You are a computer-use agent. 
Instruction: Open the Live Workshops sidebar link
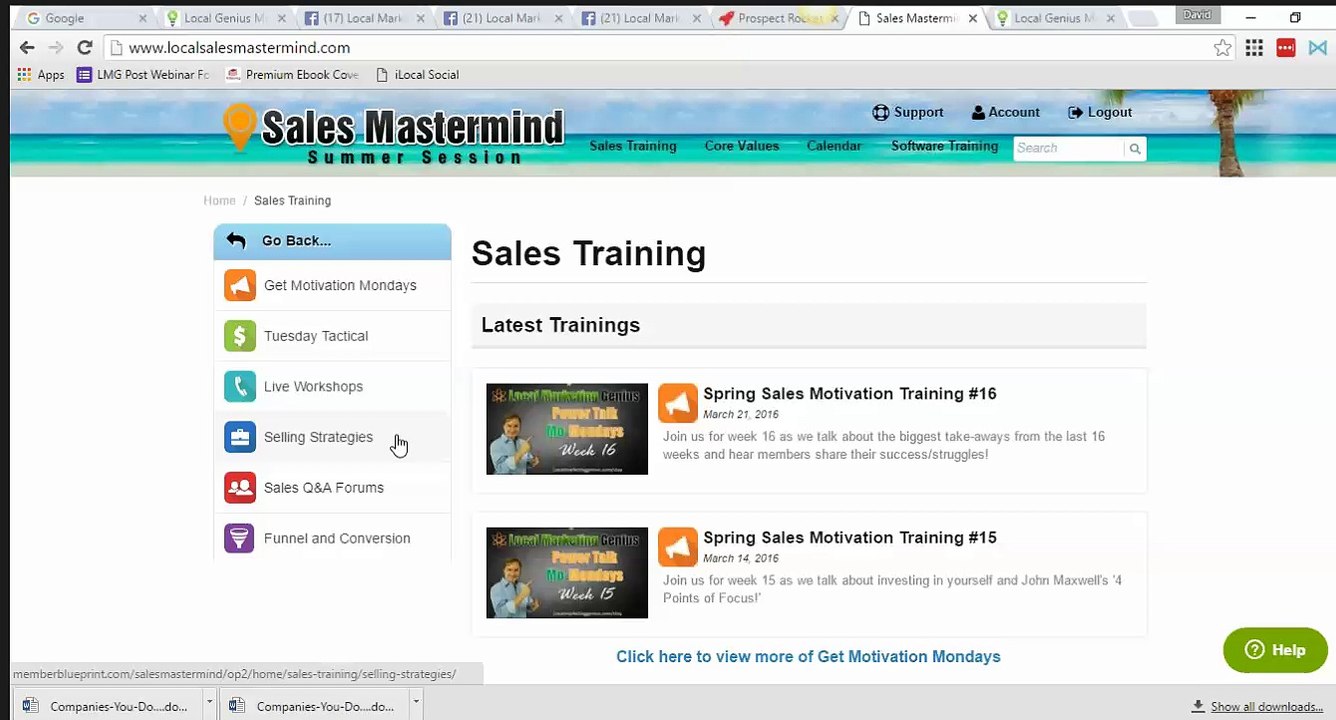[313, 387]
